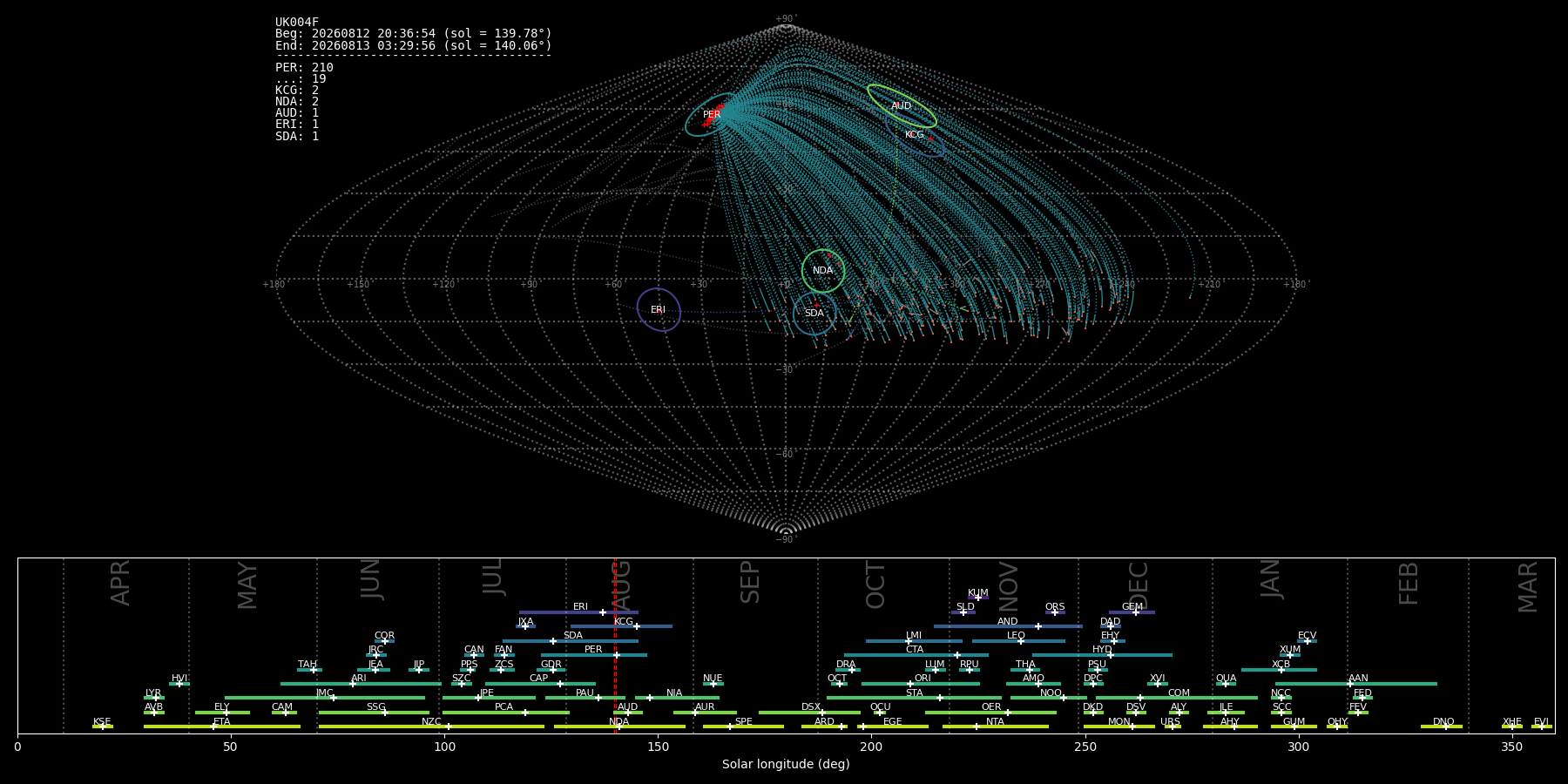
Task: Select the CAP shower bar
Action: (x=540, y=684)
